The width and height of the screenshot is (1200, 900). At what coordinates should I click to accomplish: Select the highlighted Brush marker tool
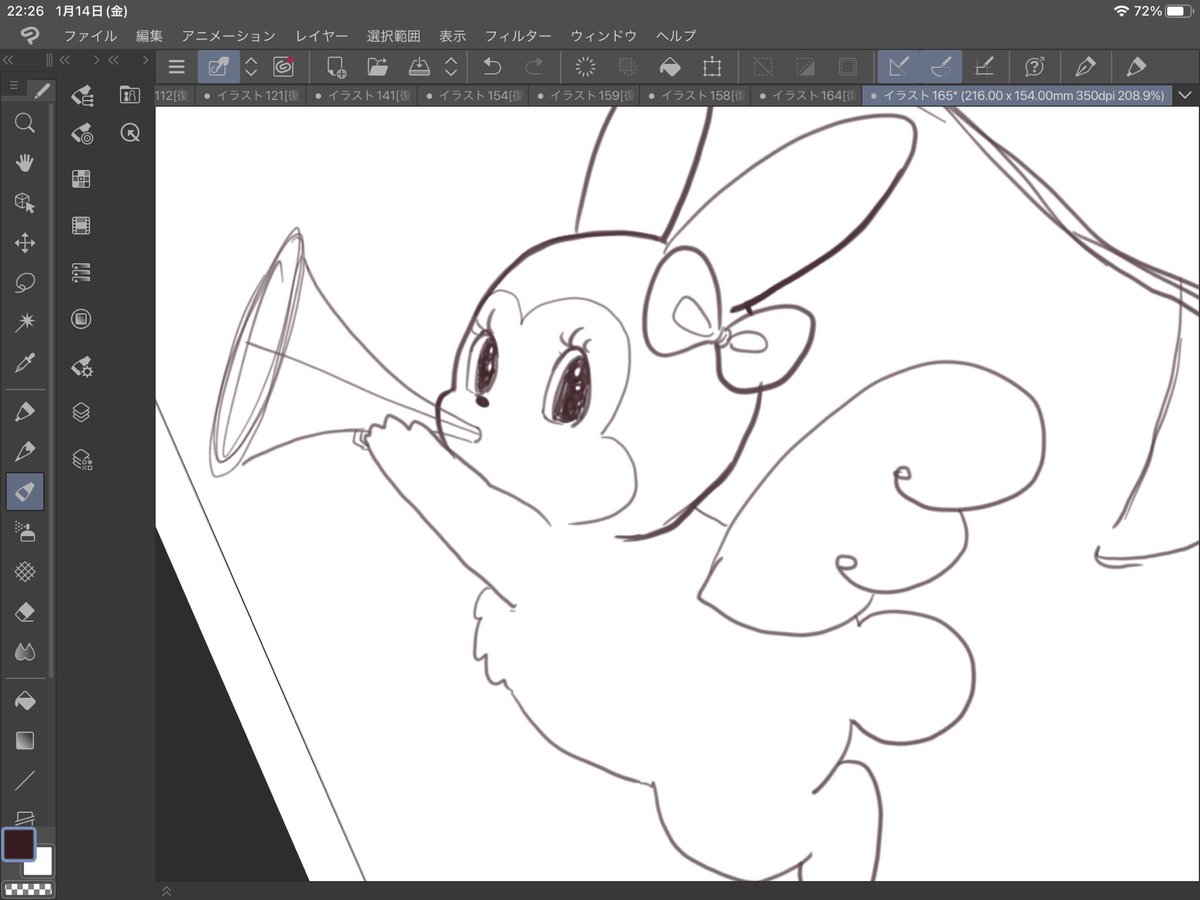pos(25,490)
